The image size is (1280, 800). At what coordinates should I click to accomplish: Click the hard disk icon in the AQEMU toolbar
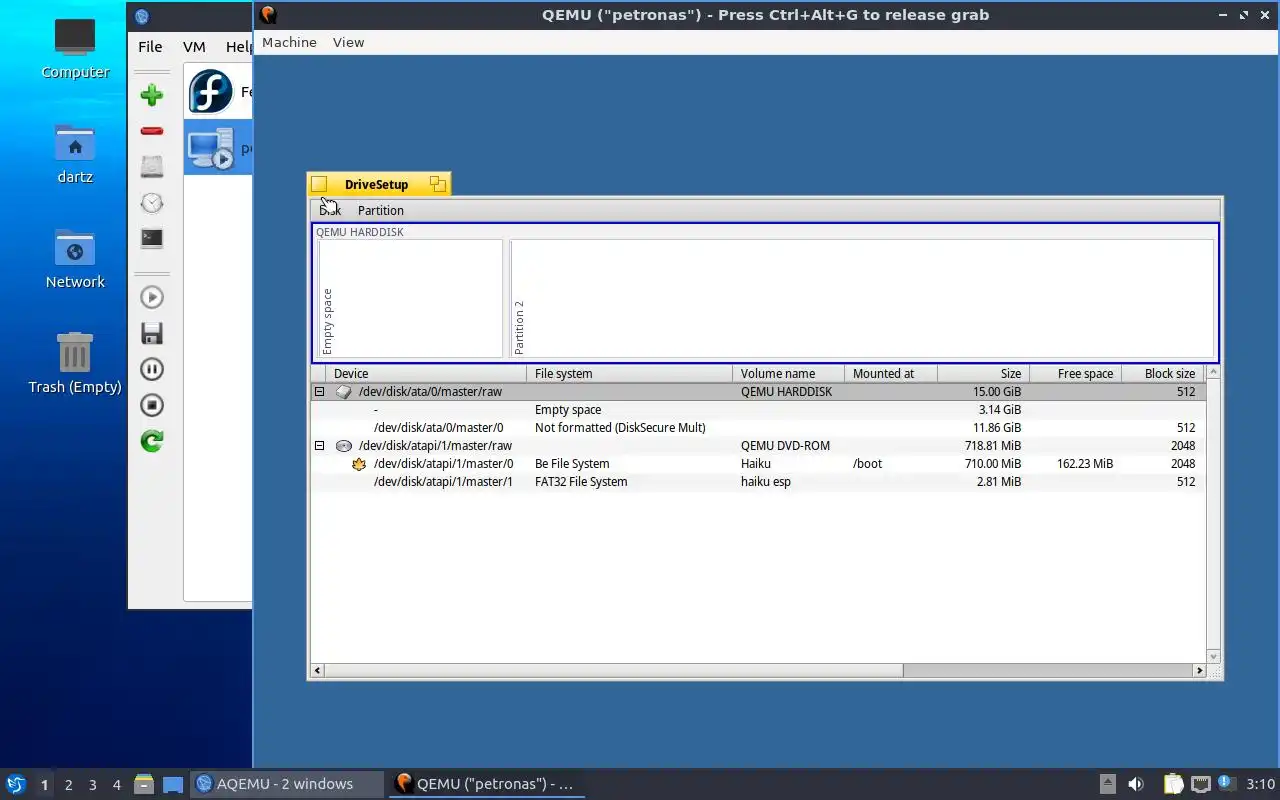click(x=152, y=167)
